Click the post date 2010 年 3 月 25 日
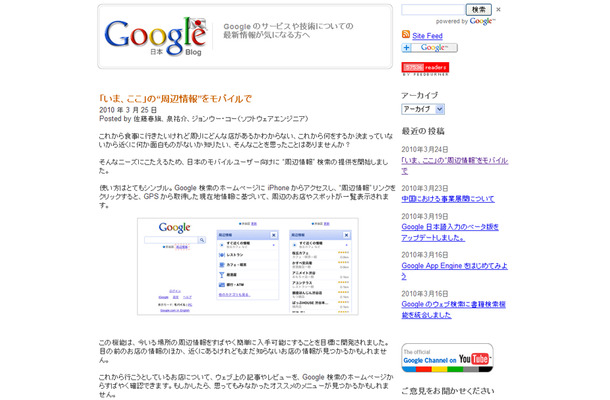The image size is (610, 400). pyautogui.click(x=128, y=110)
